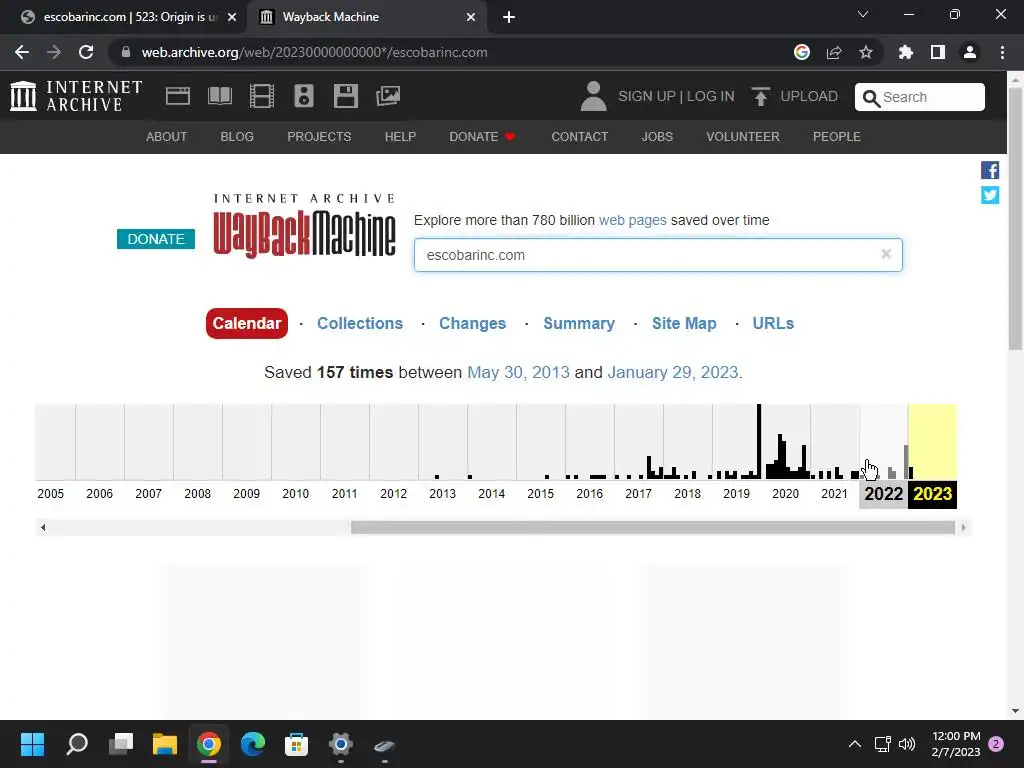Open the Web archive icon in Internet Archive navbar
This screenshot has height=768, width=1024.
click(x=178, y=96)
